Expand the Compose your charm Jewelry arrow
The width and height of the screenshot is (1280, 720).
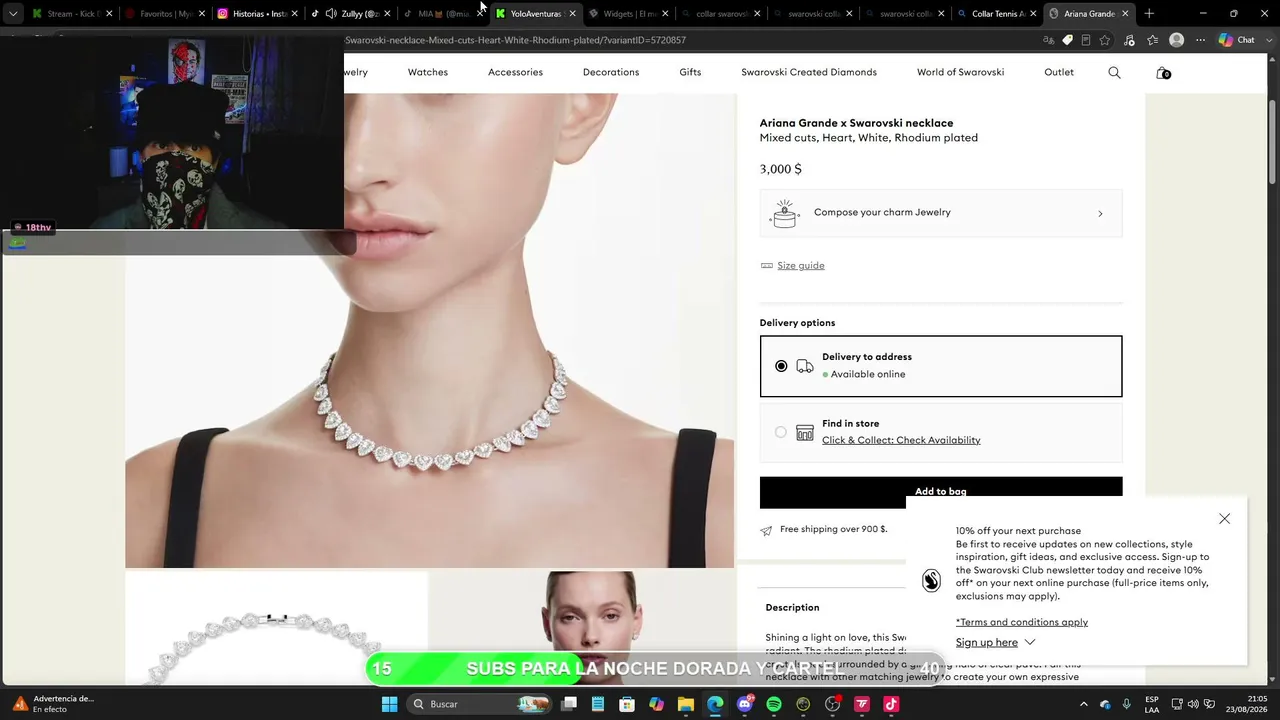click(x=1100, y=213)
